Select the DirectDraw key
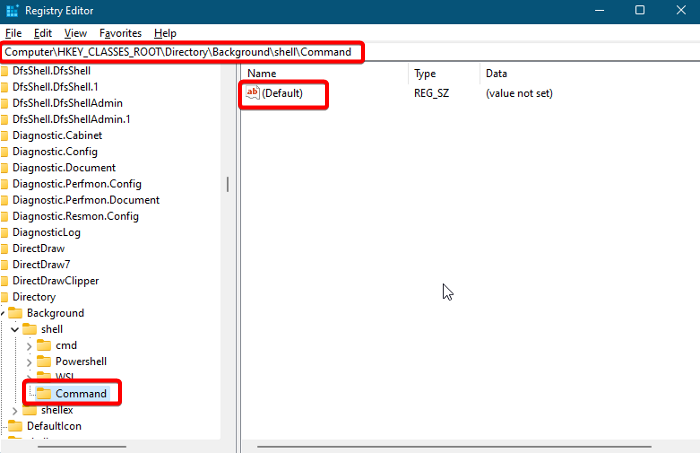700x453 pixels. click(x=38, y=249)
